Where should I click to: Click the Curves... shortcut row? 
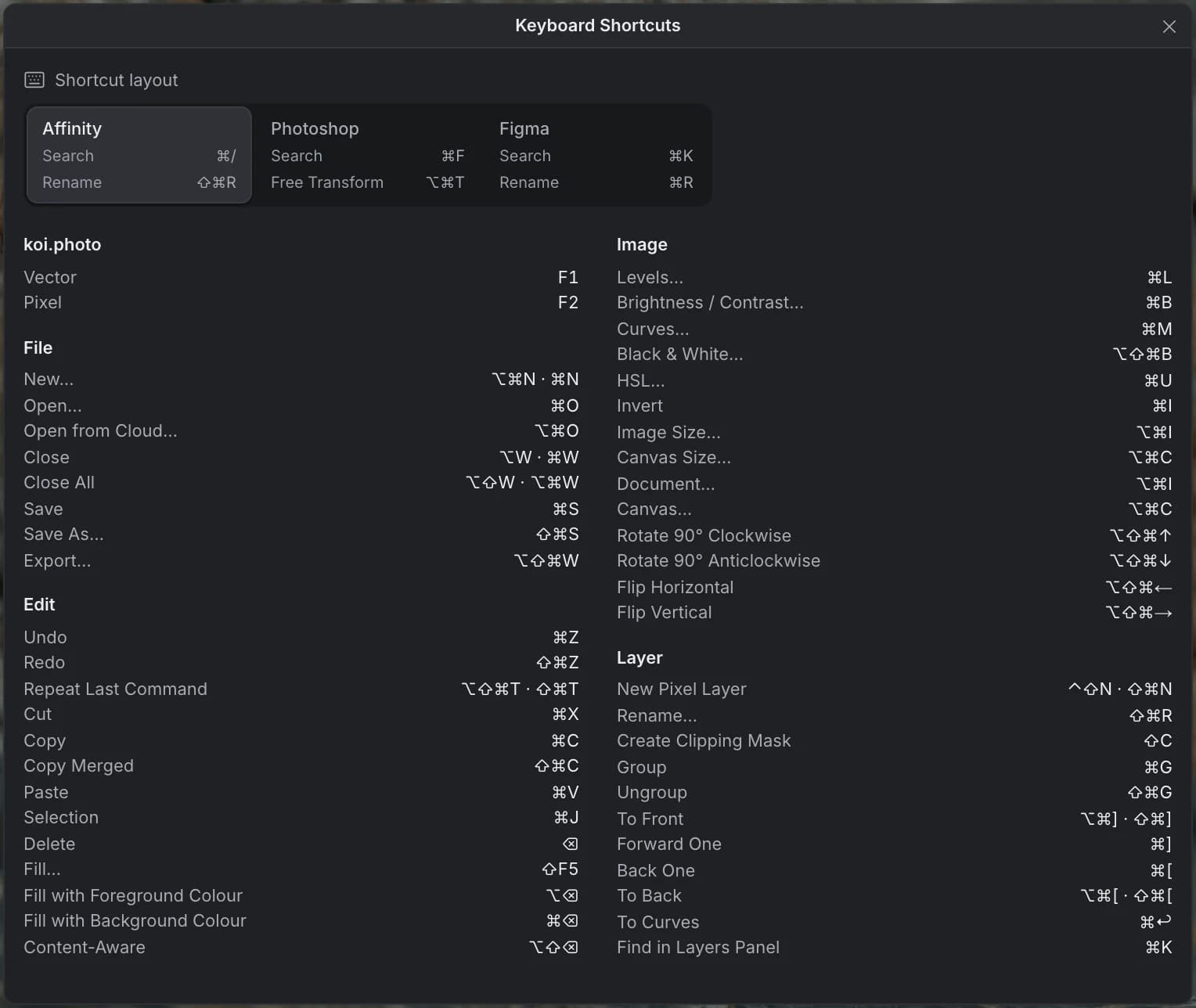(x=894, y=329)
